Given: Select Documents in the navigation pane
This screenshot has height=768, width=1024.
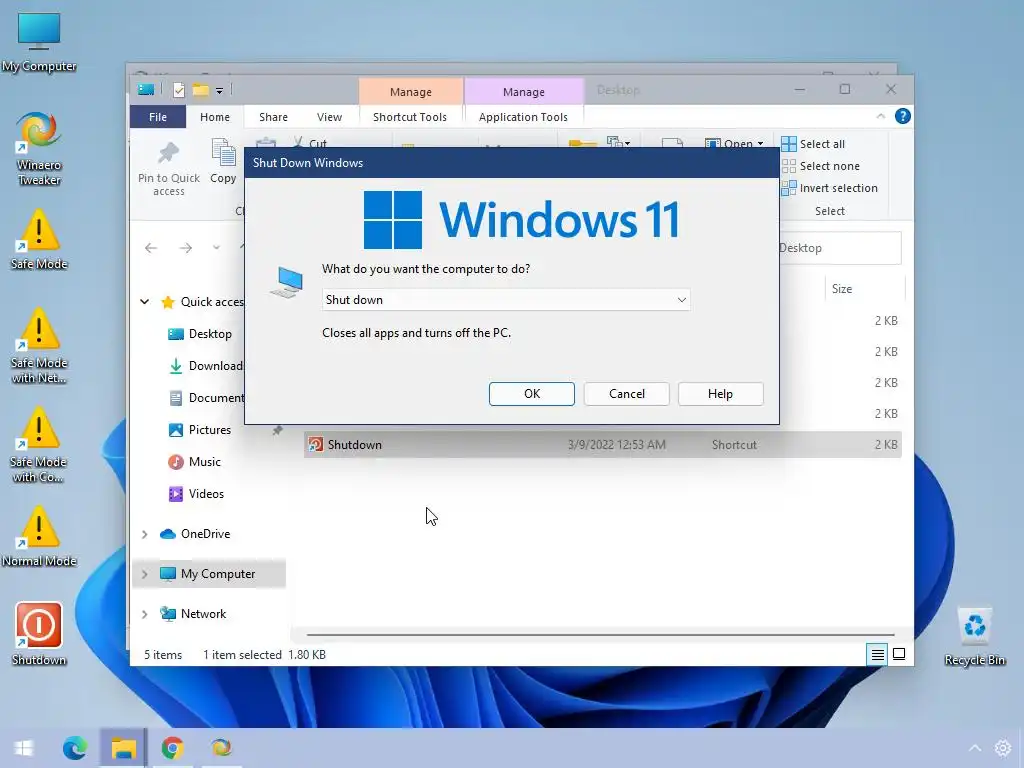Looking at the screenshot, I should tap(206, 398).
